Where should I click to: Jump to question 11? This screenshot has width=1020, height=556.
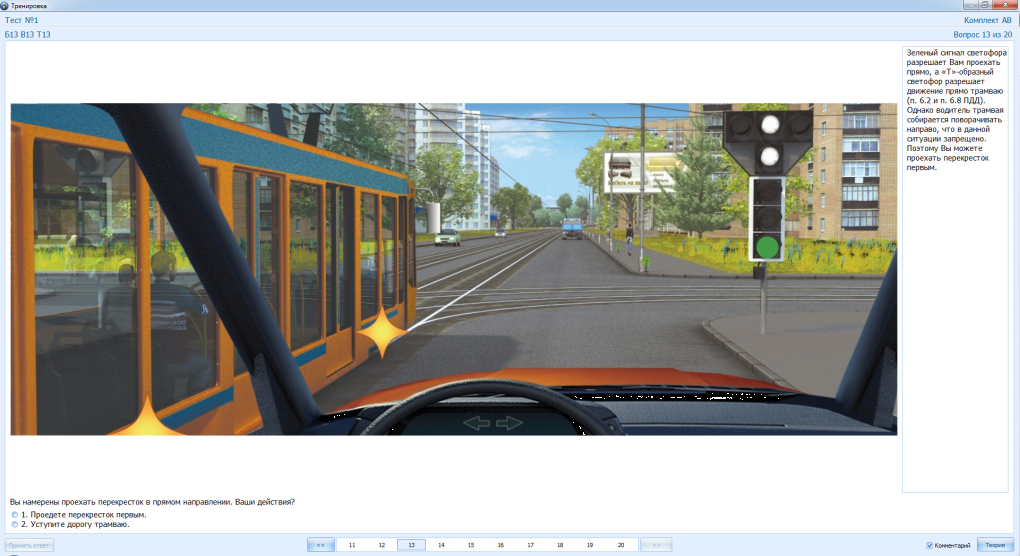tap(352, 545)
